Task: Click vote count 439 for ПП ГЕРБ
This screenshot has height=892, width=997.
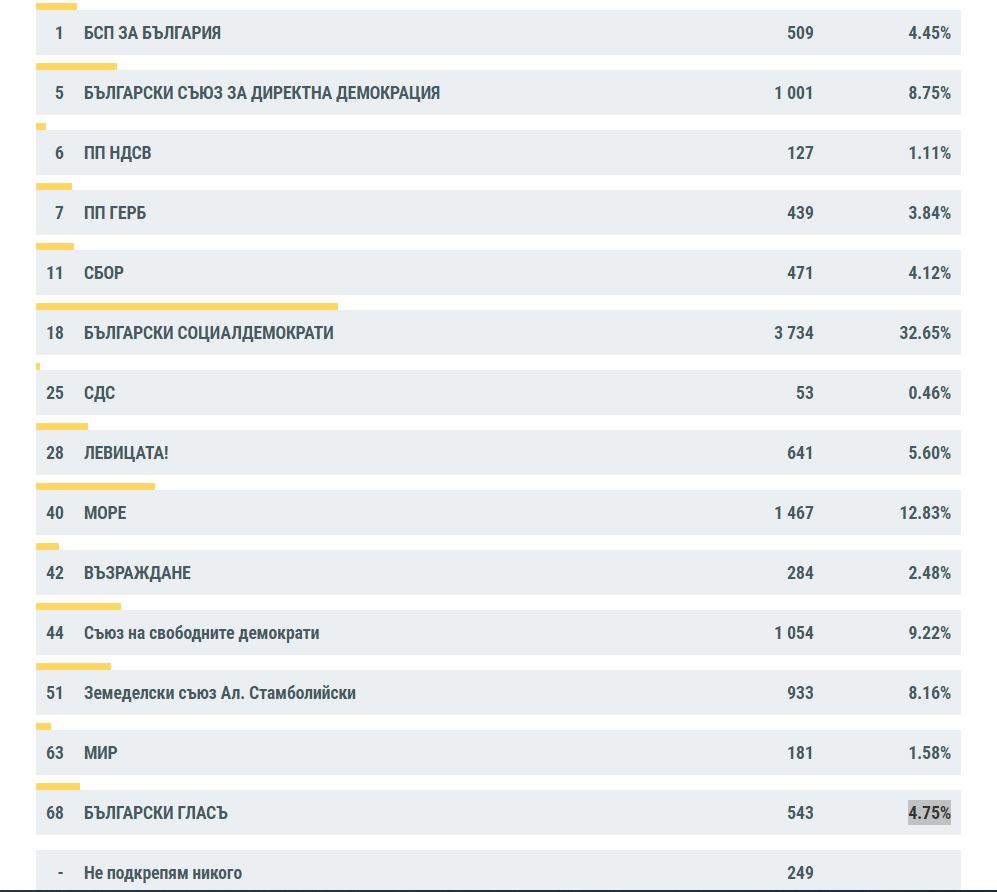Action: [x=800, y=213]
